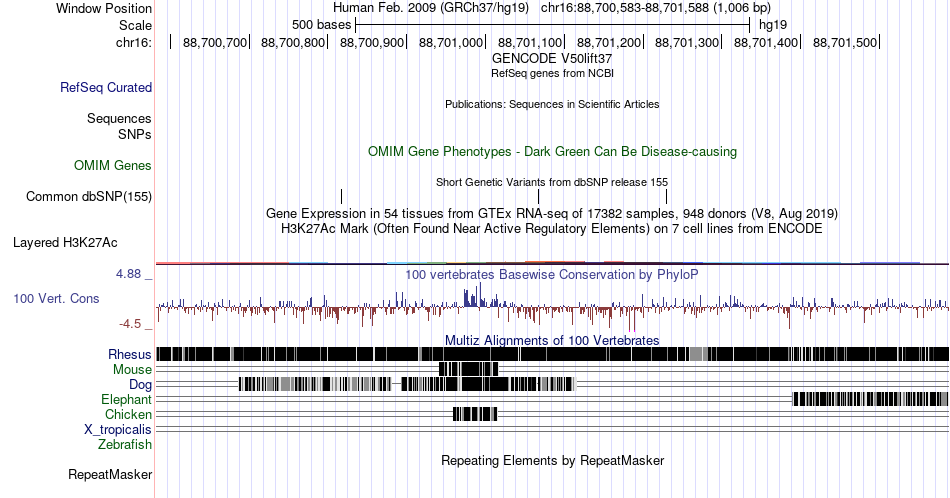Click the hg19 assembly label by scale

click(x=773, y=25)
